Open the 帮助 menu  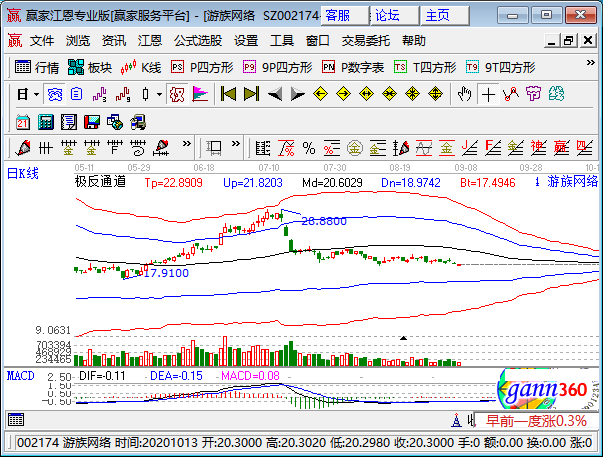pyautogui.click(x=414, y=40)
